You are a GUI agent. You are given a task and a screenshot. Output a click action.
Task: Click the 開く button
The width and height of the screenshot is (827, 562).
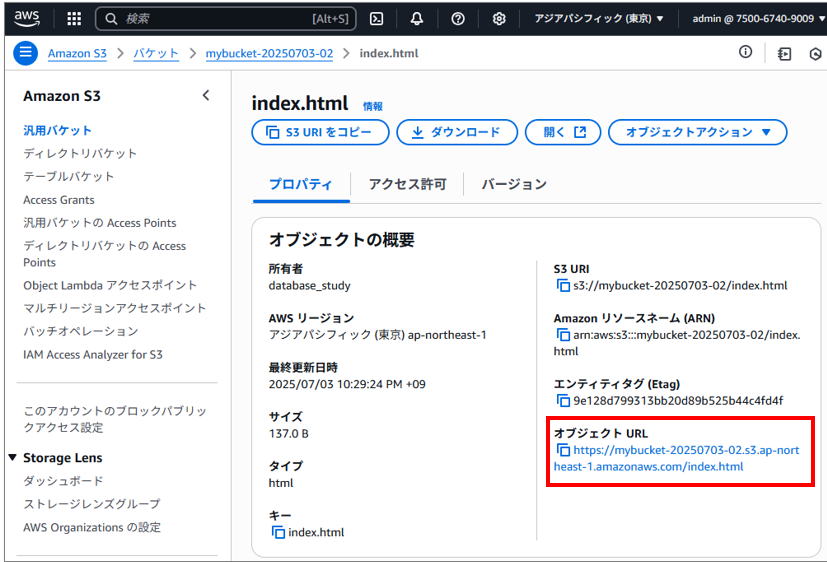click(563, 132)
